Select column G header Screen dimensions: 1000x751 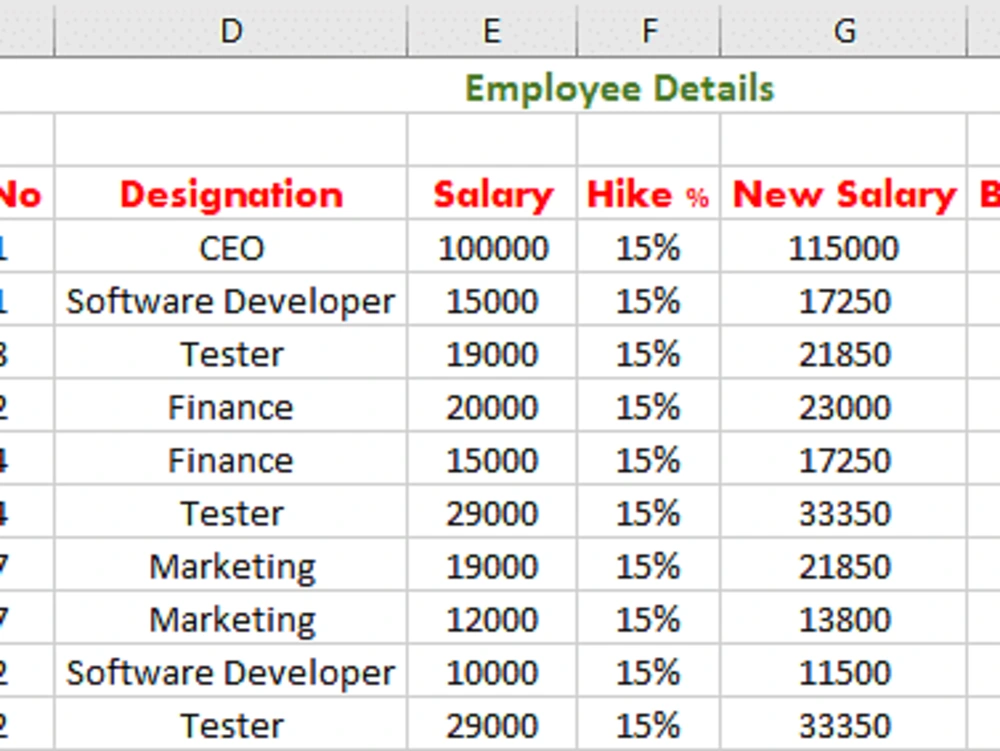(x=844, y=30)
